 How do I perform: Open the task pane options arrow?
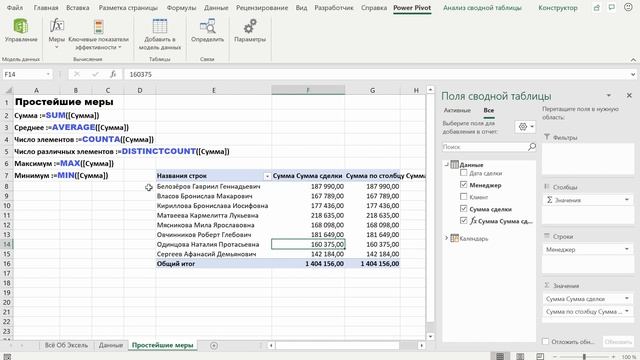(609, 95)
